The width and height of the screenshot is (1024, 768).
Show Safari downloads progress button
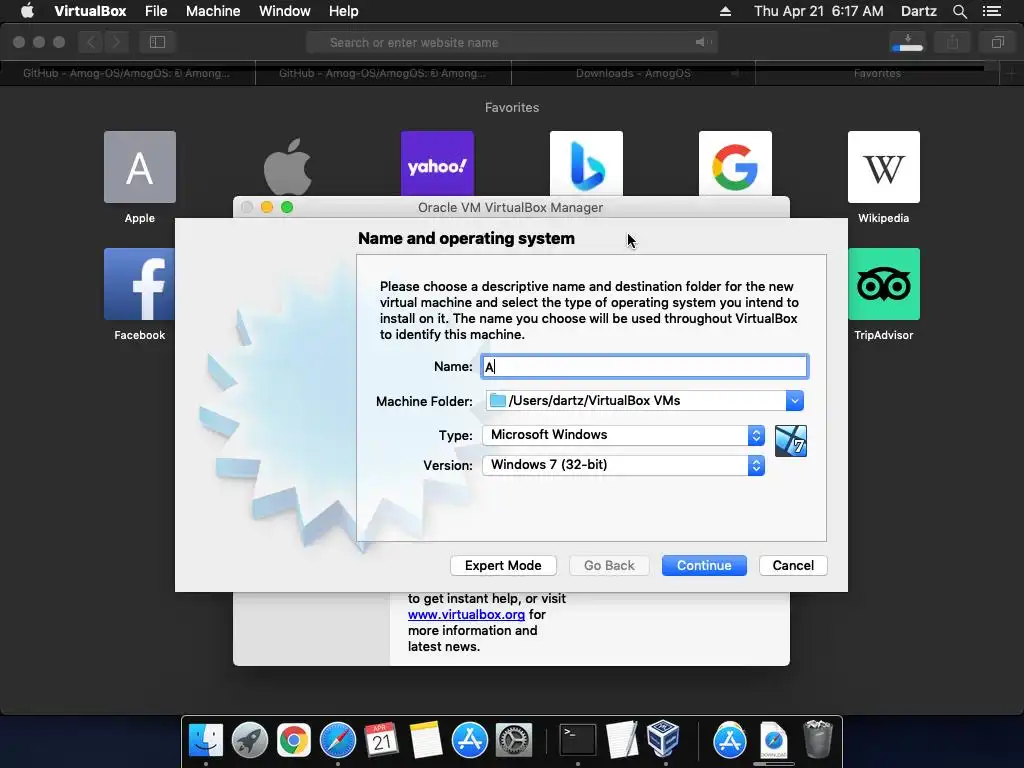coord(907,42)
